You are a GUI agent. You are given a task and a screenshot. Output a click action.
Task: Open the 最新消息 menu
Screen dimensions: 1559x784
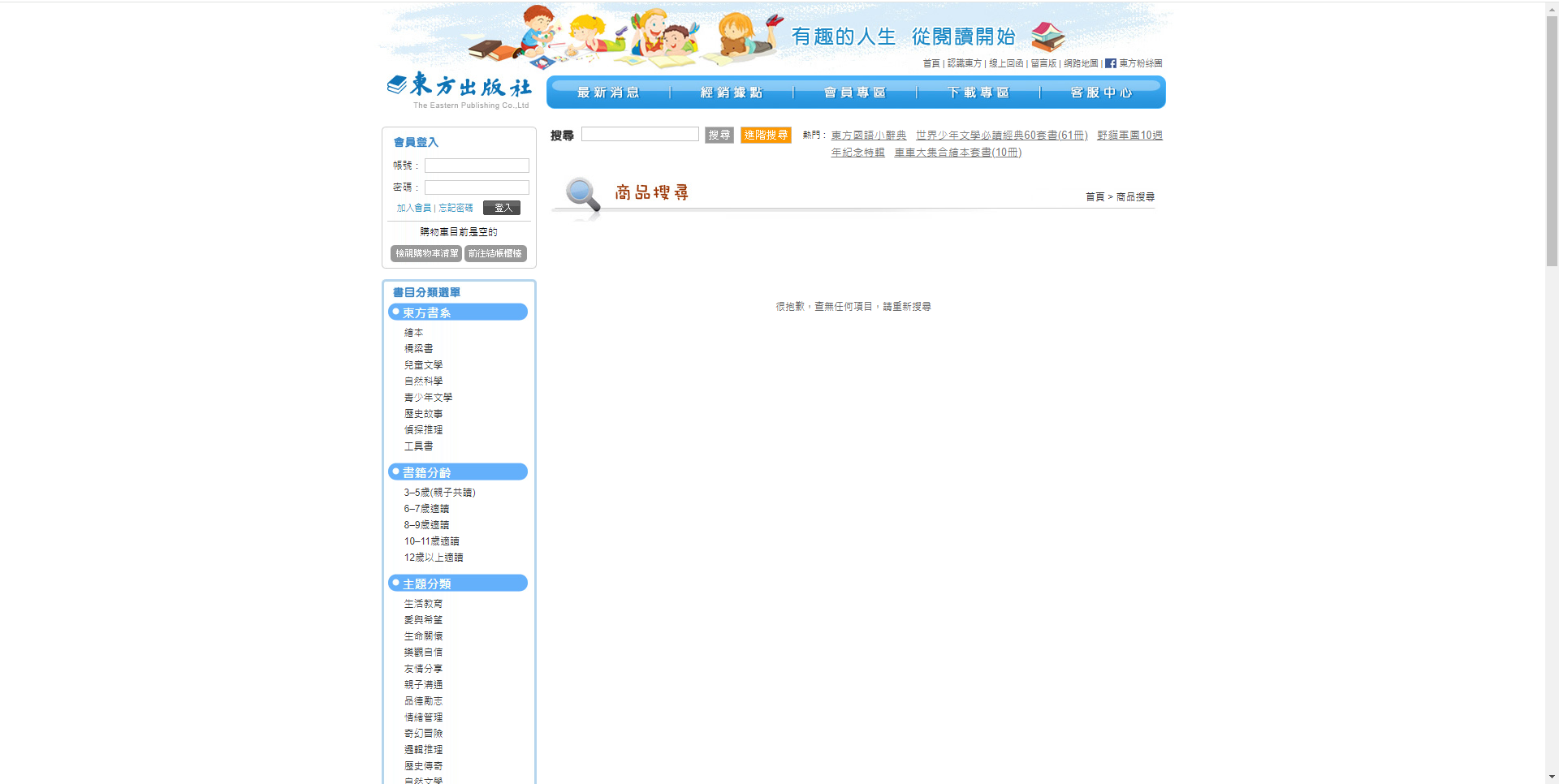[x=608, y=93]
